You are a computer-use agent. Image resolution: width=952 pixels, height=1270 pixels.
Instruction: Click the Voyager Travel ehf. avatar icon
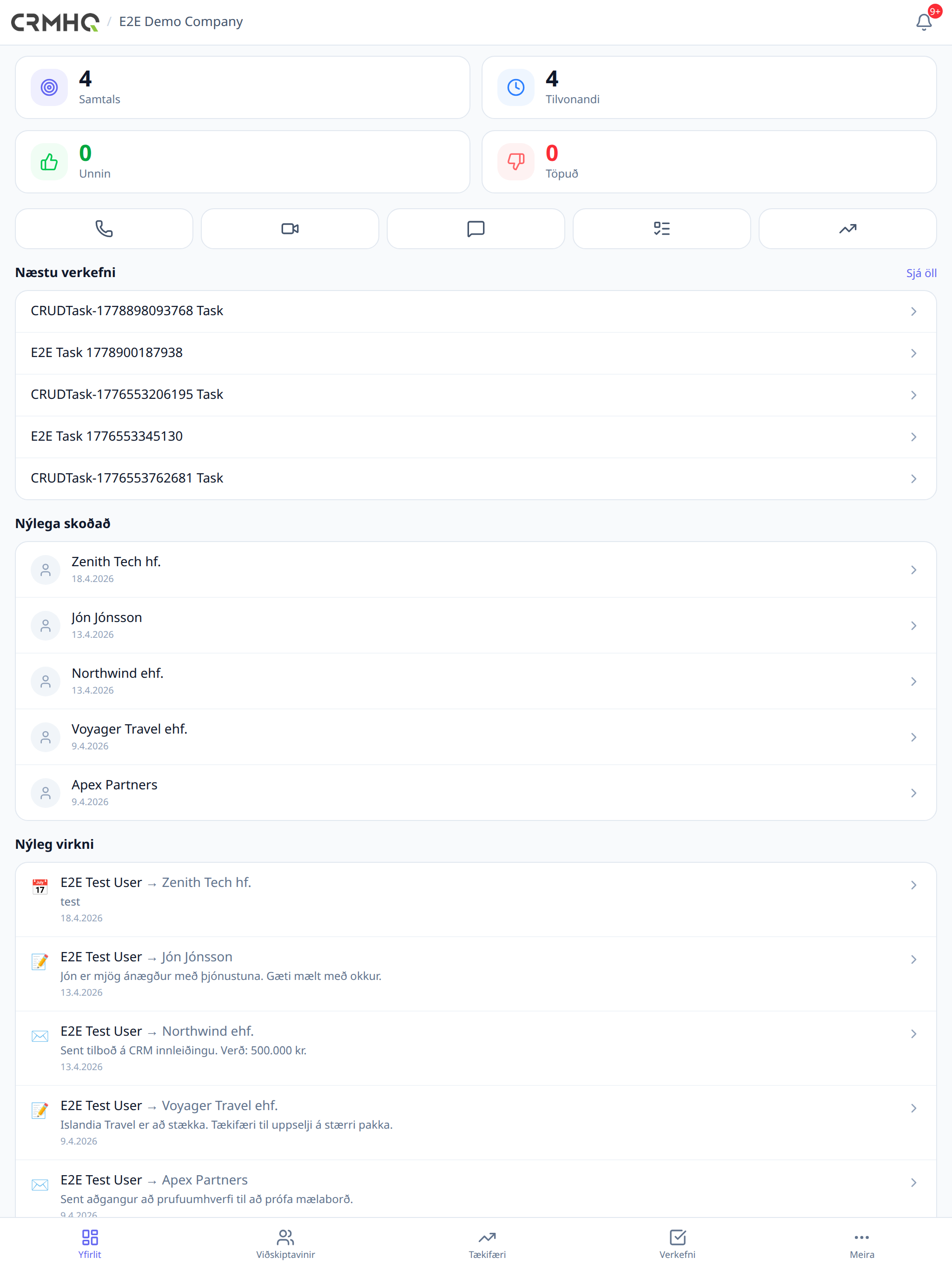coord(46,737)
